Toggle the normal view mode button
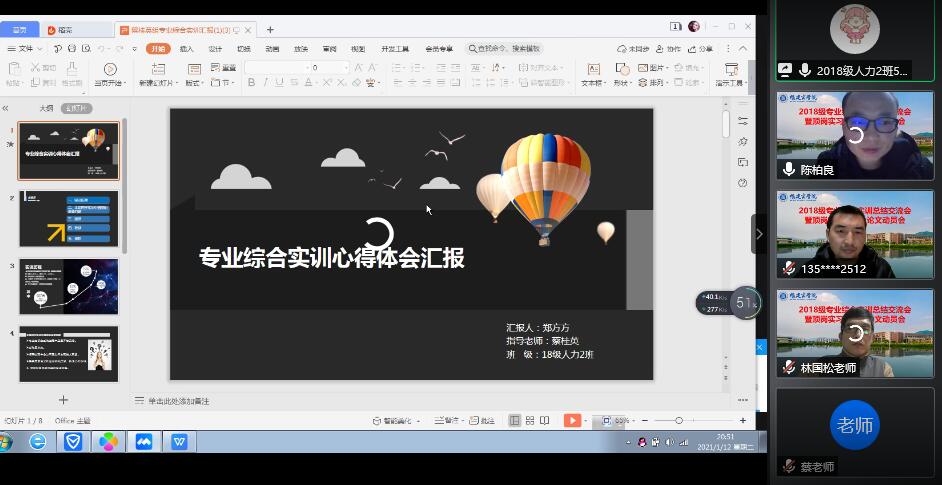Image resolution: width=942 pixels, height=485 pixels. click(x=514, y=421)
